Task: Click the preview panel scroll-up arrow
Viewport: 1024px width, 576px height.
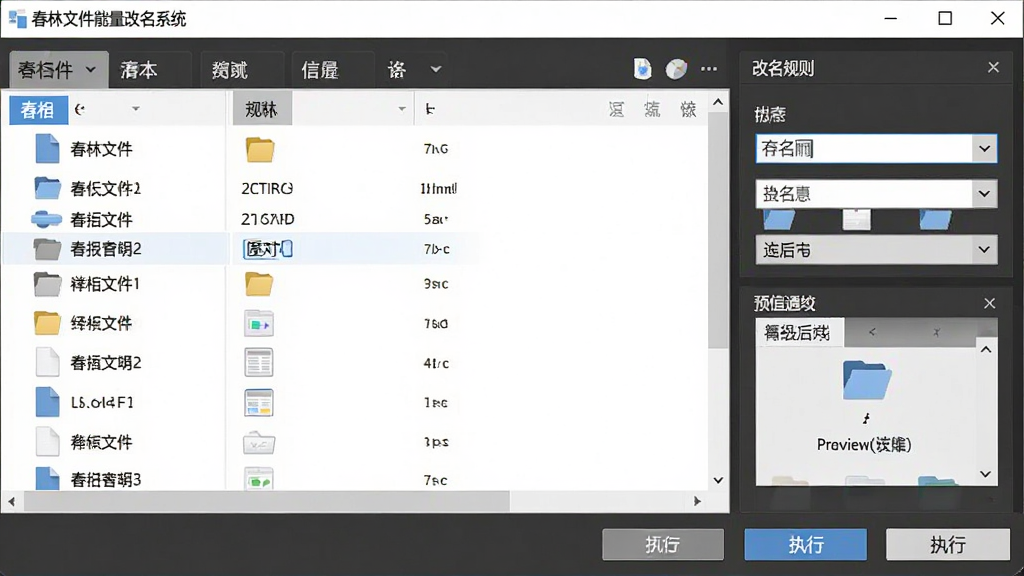Action: point(986,349)
